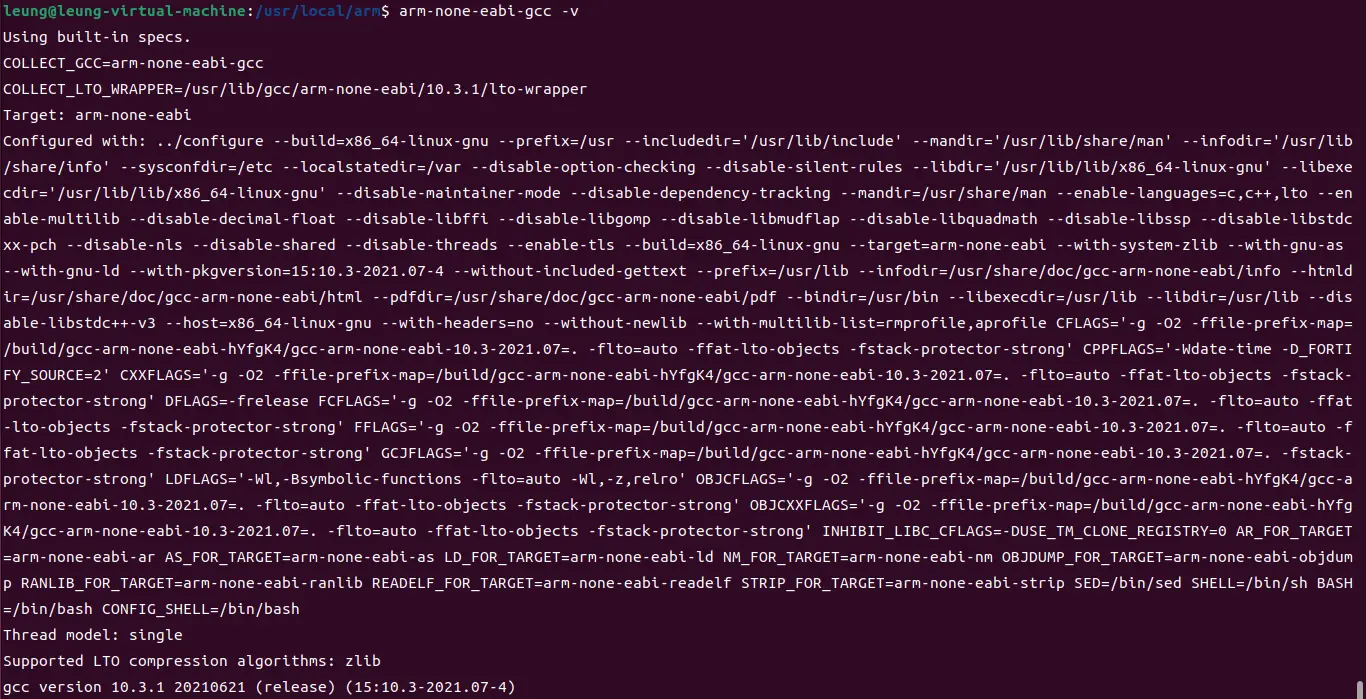Click the COLLECT_GCC=arm-none-eabi-gcc line
The width and height of the screenshot is (1366, 699).
(x=133, y=63)
